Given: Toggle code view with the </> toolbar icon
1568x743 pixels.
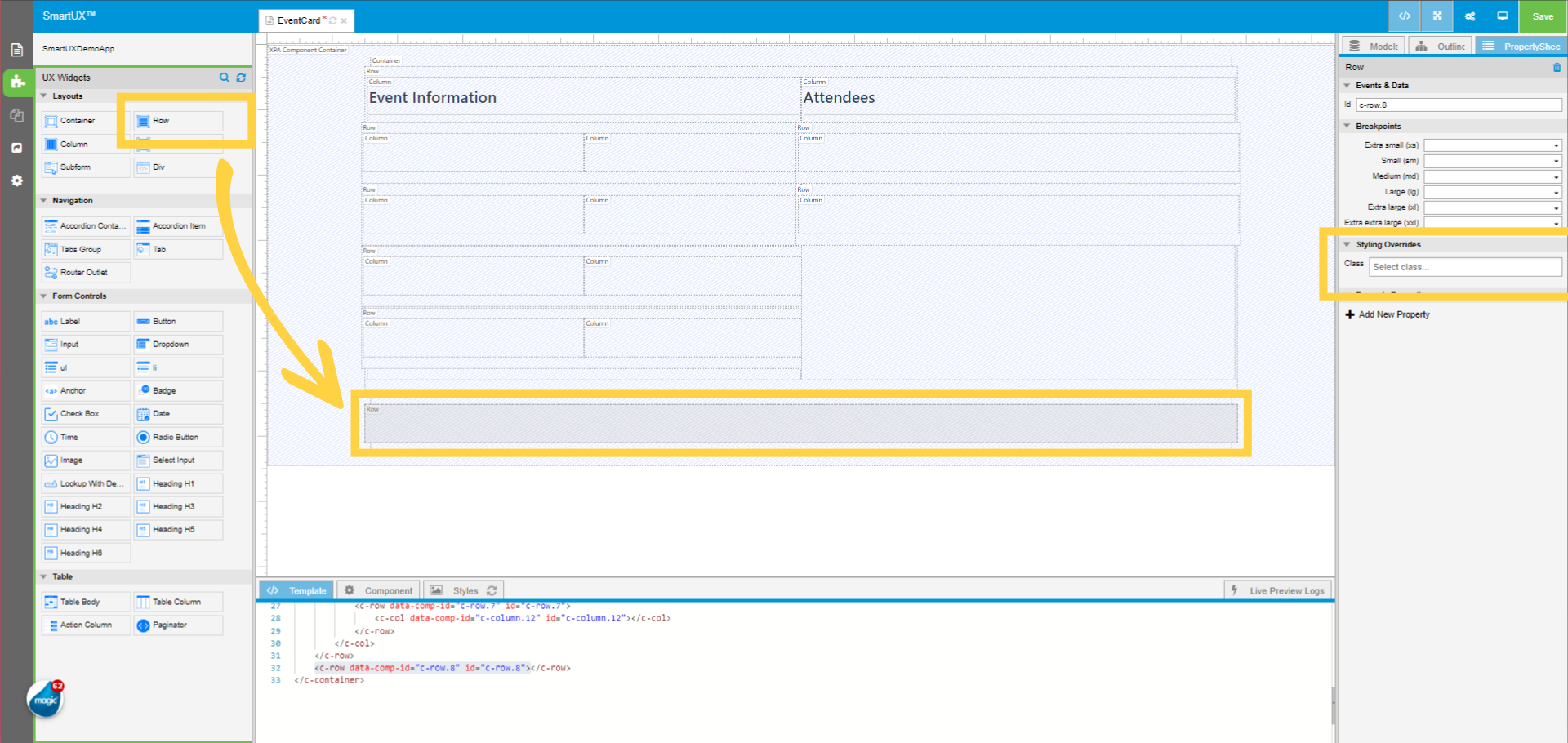Looking at the screenshot, I should 1404,16.
